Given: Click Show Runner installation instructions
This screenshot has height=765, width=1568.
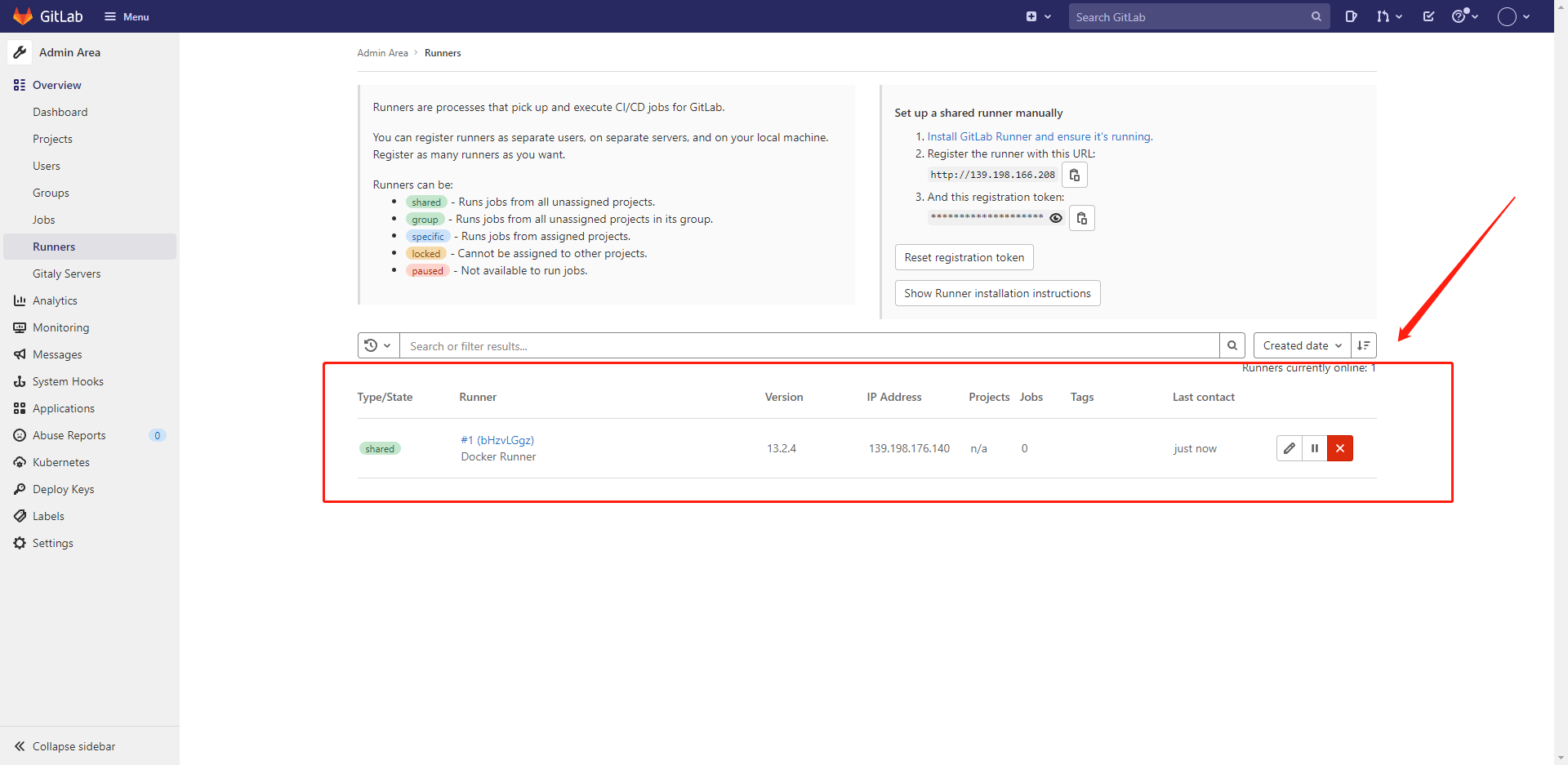Looking at the screenshot, I should [x=997, y=293].
